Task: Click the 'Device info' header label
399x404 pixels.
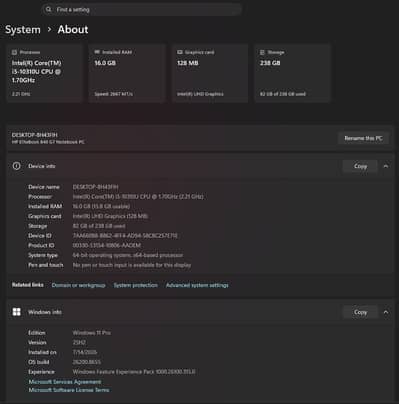Action: (42, 166)
